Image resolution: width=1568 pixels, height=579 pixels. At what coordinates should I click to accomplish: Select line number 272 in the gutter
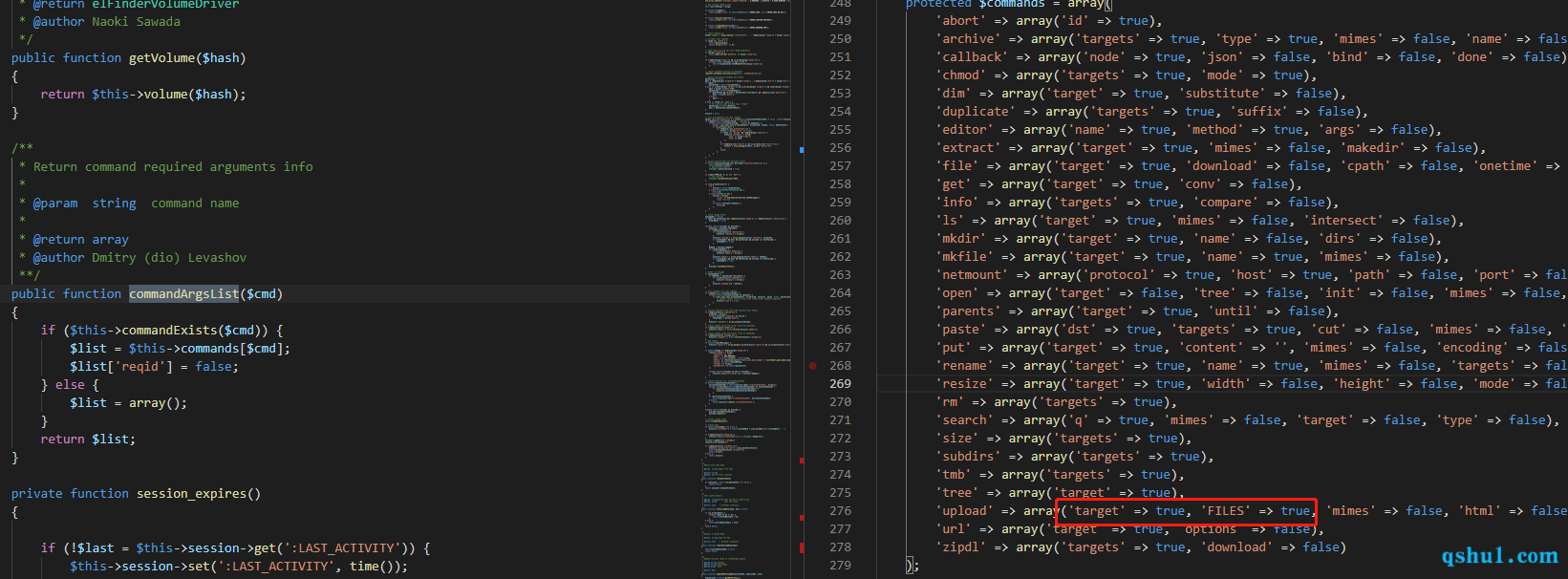point(840,439)
